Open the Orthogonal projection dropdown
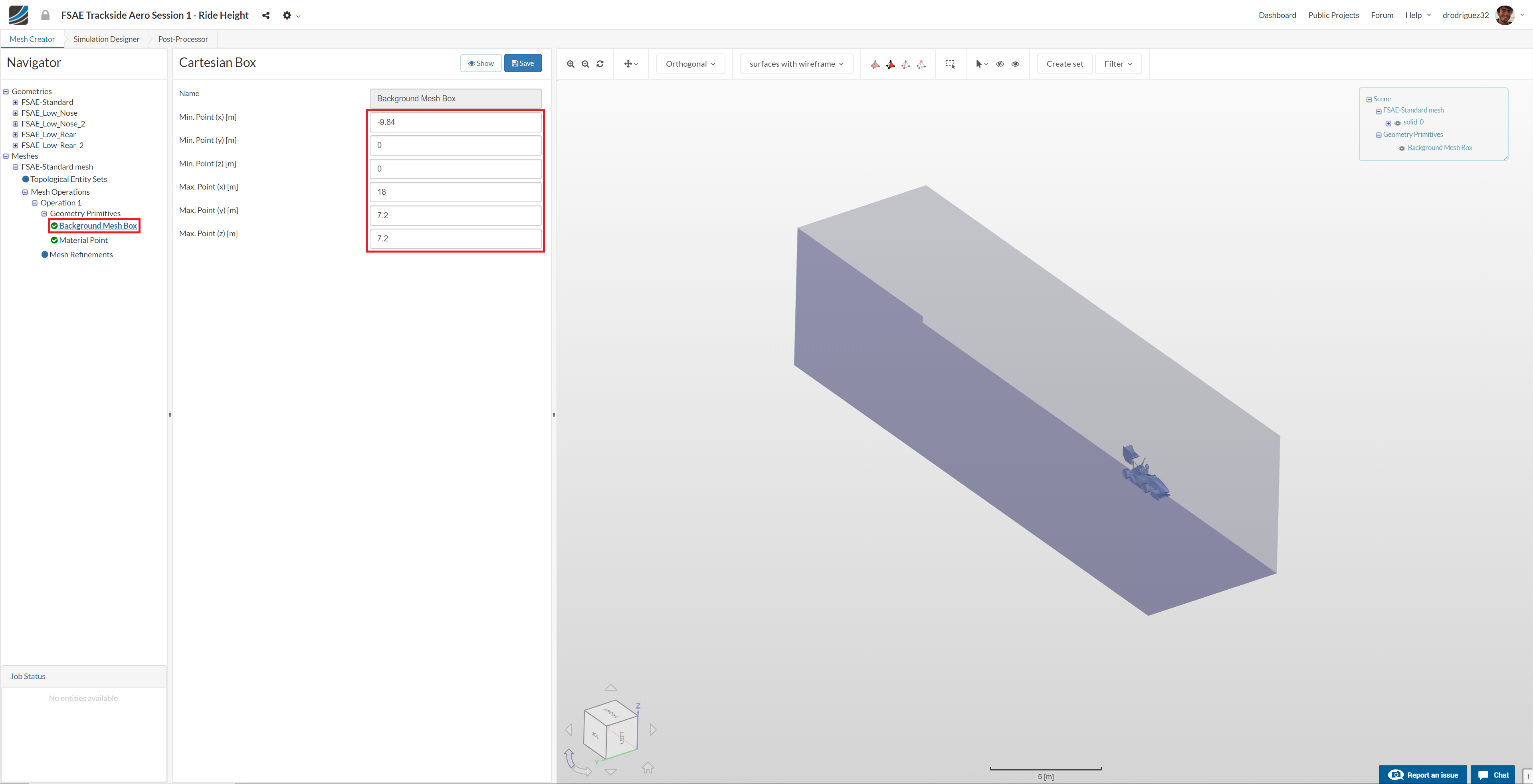The image size is (1533, 784). pos(690,64)
